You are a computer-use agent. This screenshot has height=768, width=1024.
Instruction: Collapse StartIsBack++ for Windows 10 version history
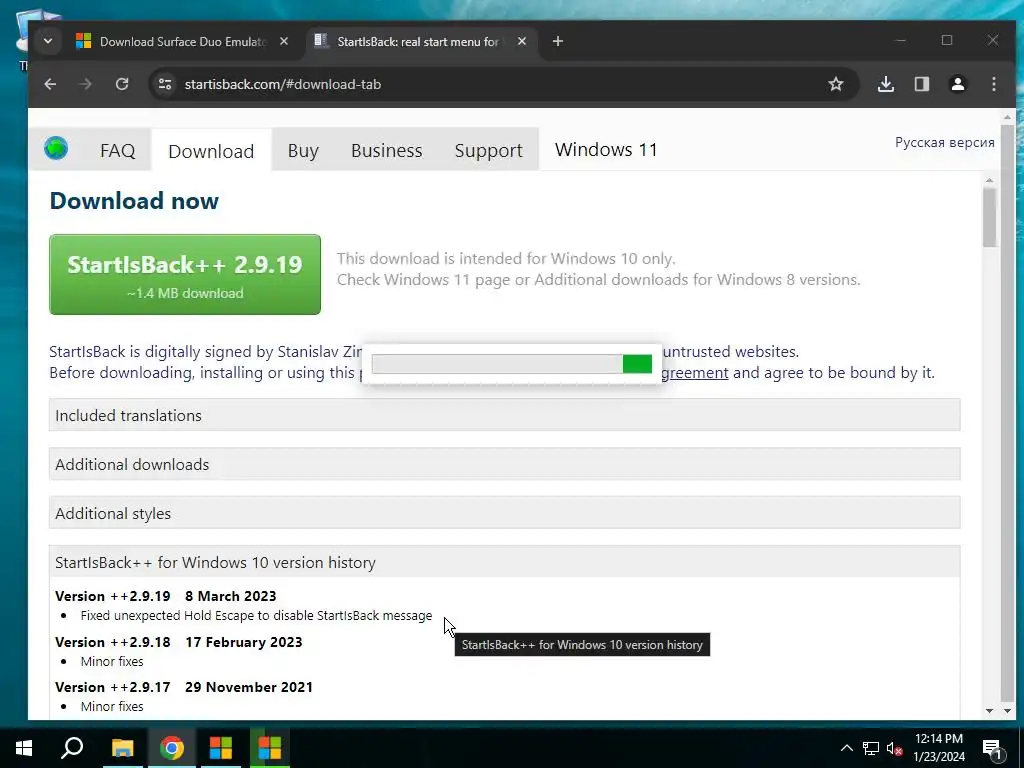[x=504, y=562]
